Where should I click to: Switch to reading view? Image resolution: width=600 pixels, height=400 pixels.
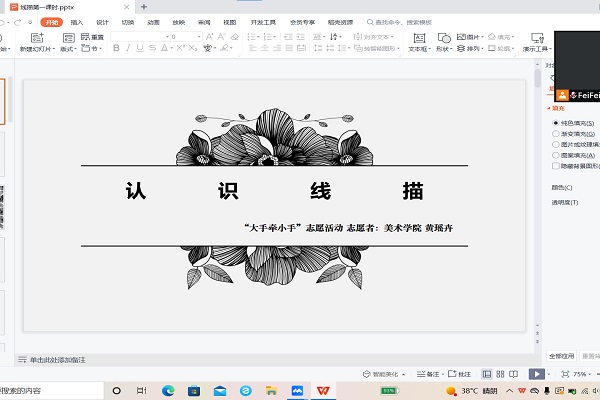[x=511, y=373]
